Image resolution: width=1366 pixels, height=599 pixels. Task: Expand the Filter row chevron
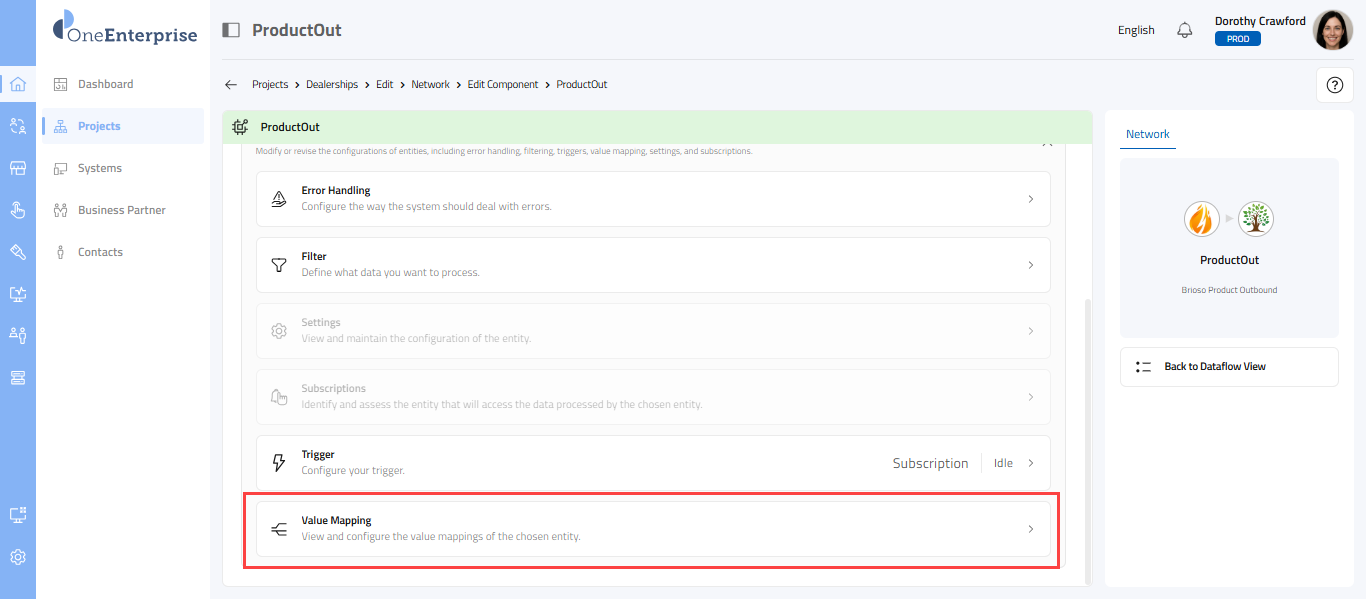tap(1030, 265)
